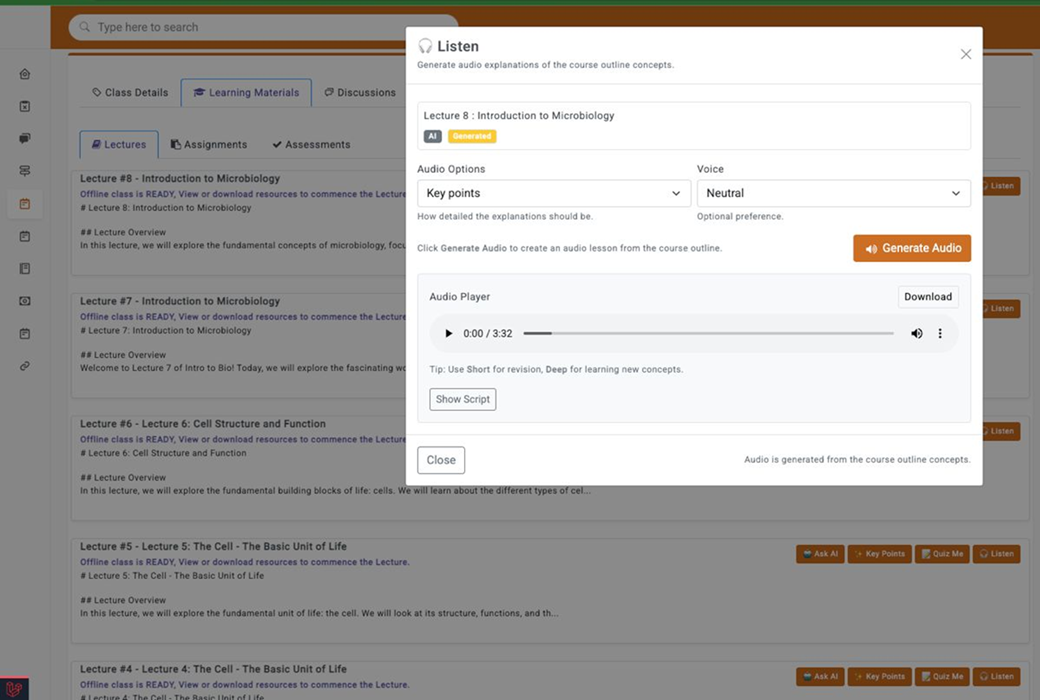Open the Assignments tab
The width and height of the screenshot is (1040, 700).
209,145
